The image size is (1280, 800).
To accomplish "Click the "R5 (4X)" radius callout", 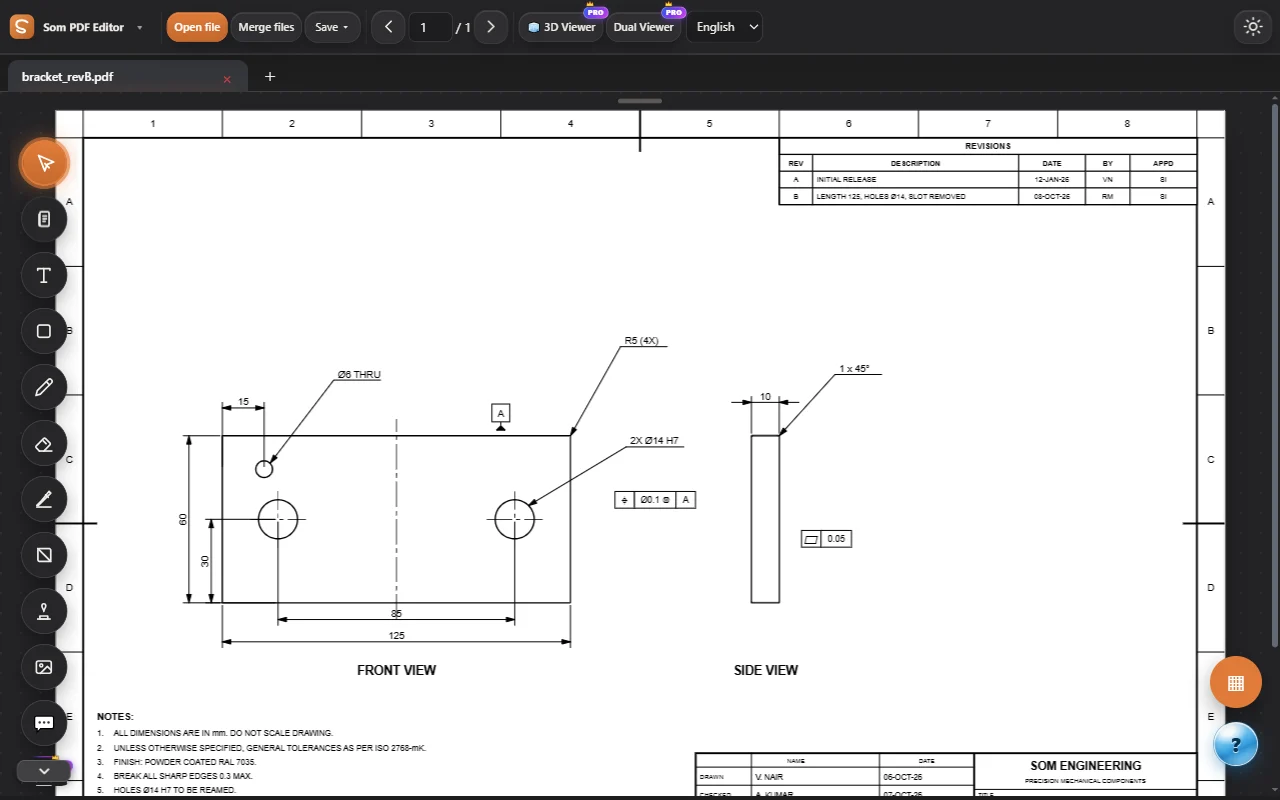I will (642, 341).
